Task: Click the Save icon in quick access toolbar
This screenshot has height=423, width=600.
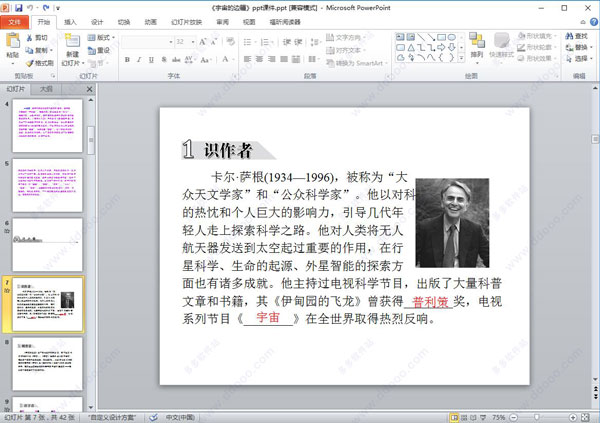Action: pyautogui.click(x=18, y=7)
